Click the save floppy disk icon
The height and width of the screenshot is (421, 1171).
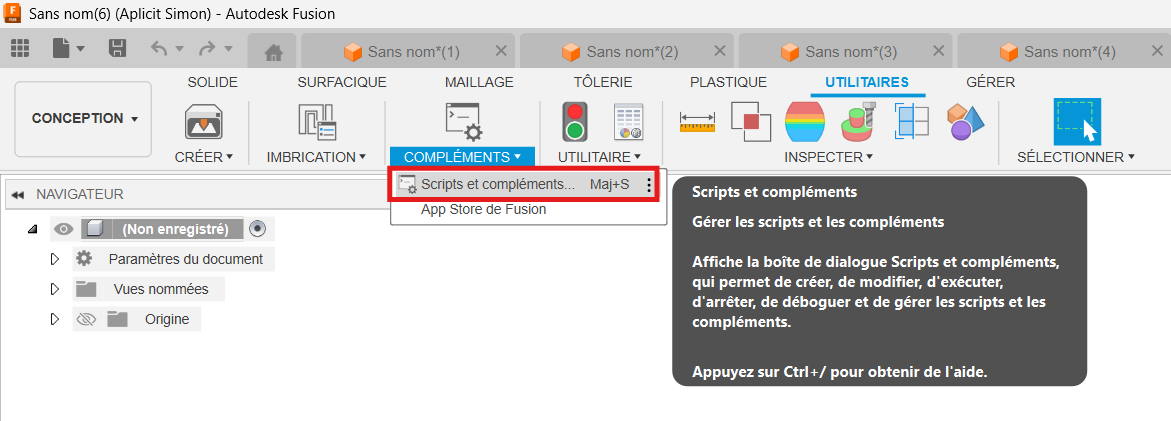117,48
